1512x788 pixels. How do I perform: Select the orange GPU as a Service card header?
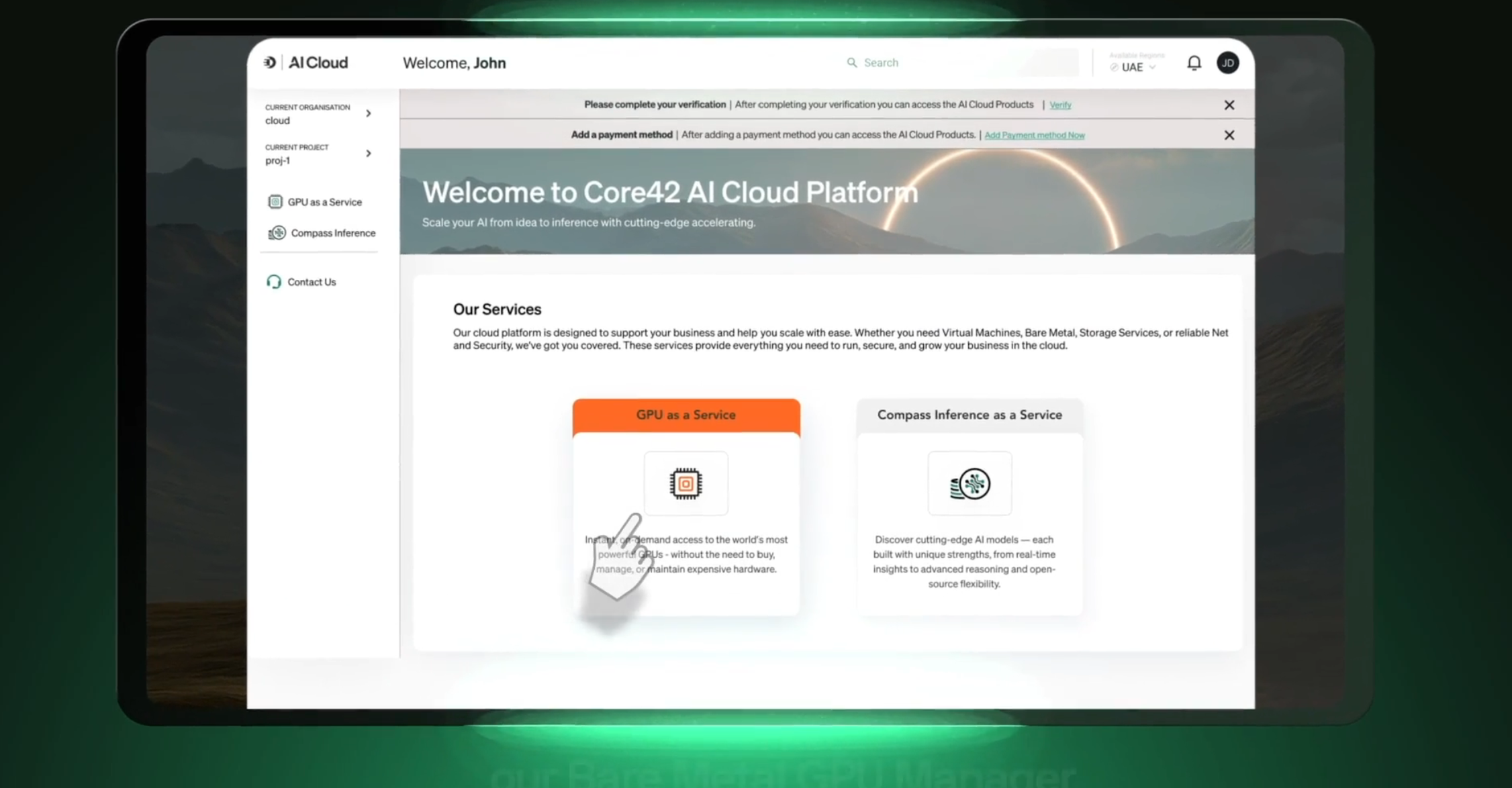click(686, 416)
